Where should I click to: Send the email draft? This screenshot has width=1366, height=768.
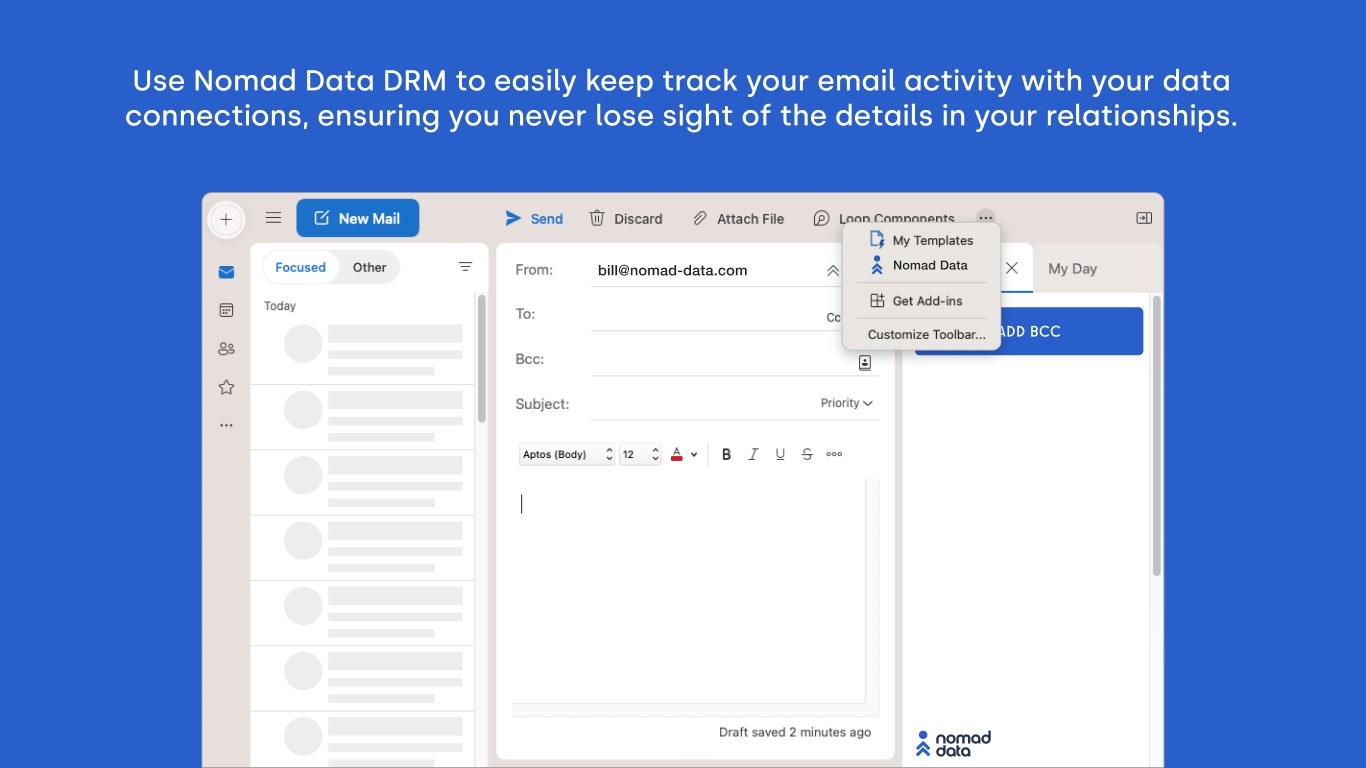[x=534, y=218]
